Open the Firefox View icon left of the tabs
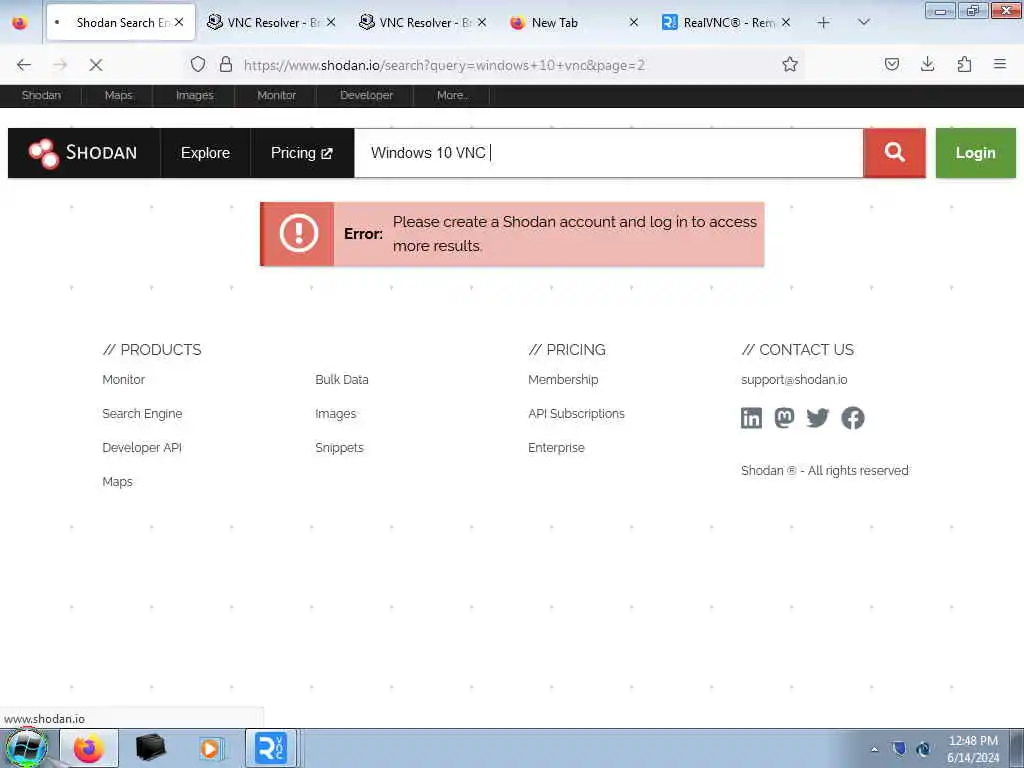This screenshot has height=768, width=1024. tap(20, 23)
